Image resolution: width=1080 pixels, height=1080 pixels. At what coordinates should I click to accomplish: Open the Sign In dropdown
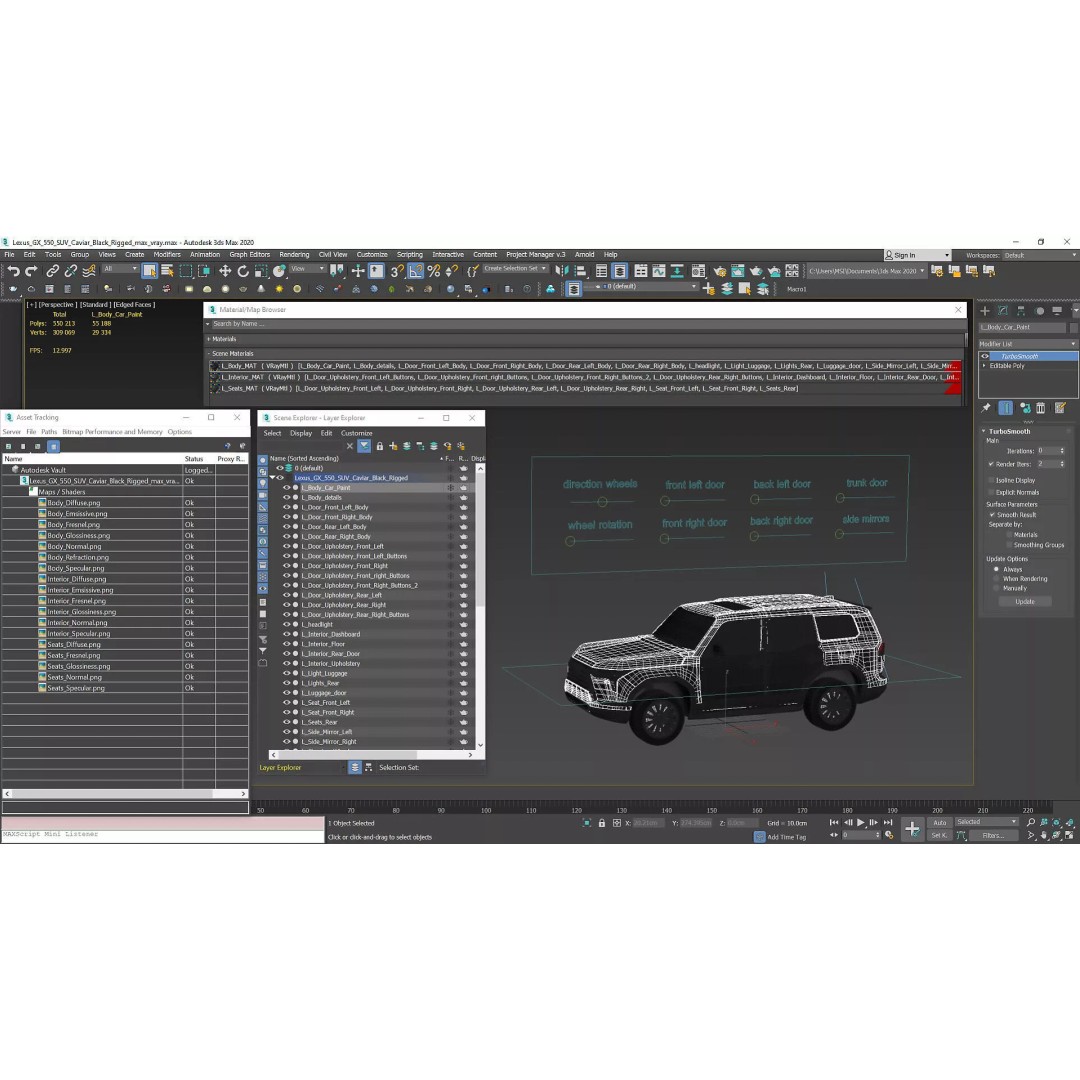coord(917,256)
